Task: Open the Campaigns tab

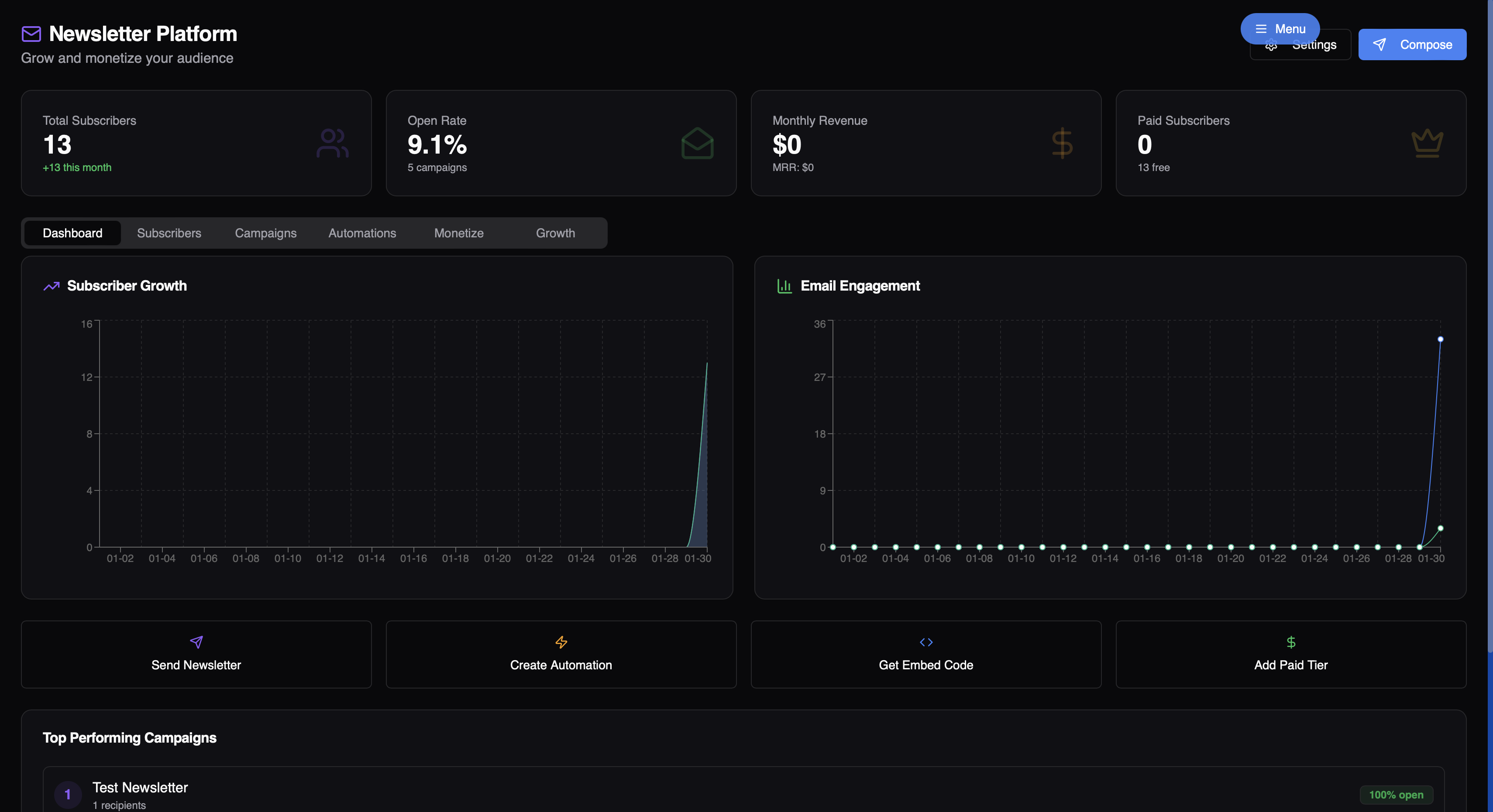Action: [265, 233]
